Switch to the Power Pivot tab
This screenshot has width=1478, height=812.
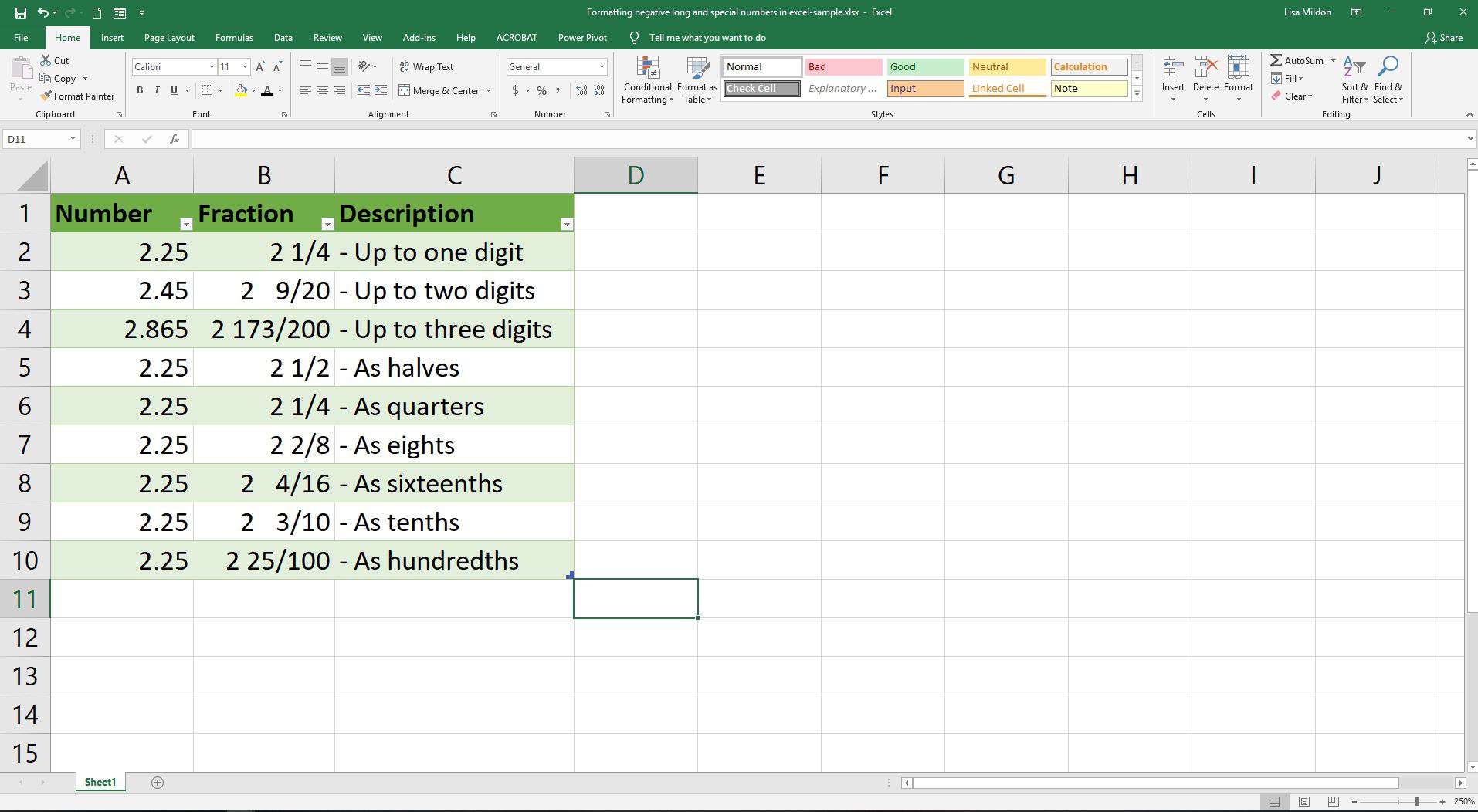582,37
